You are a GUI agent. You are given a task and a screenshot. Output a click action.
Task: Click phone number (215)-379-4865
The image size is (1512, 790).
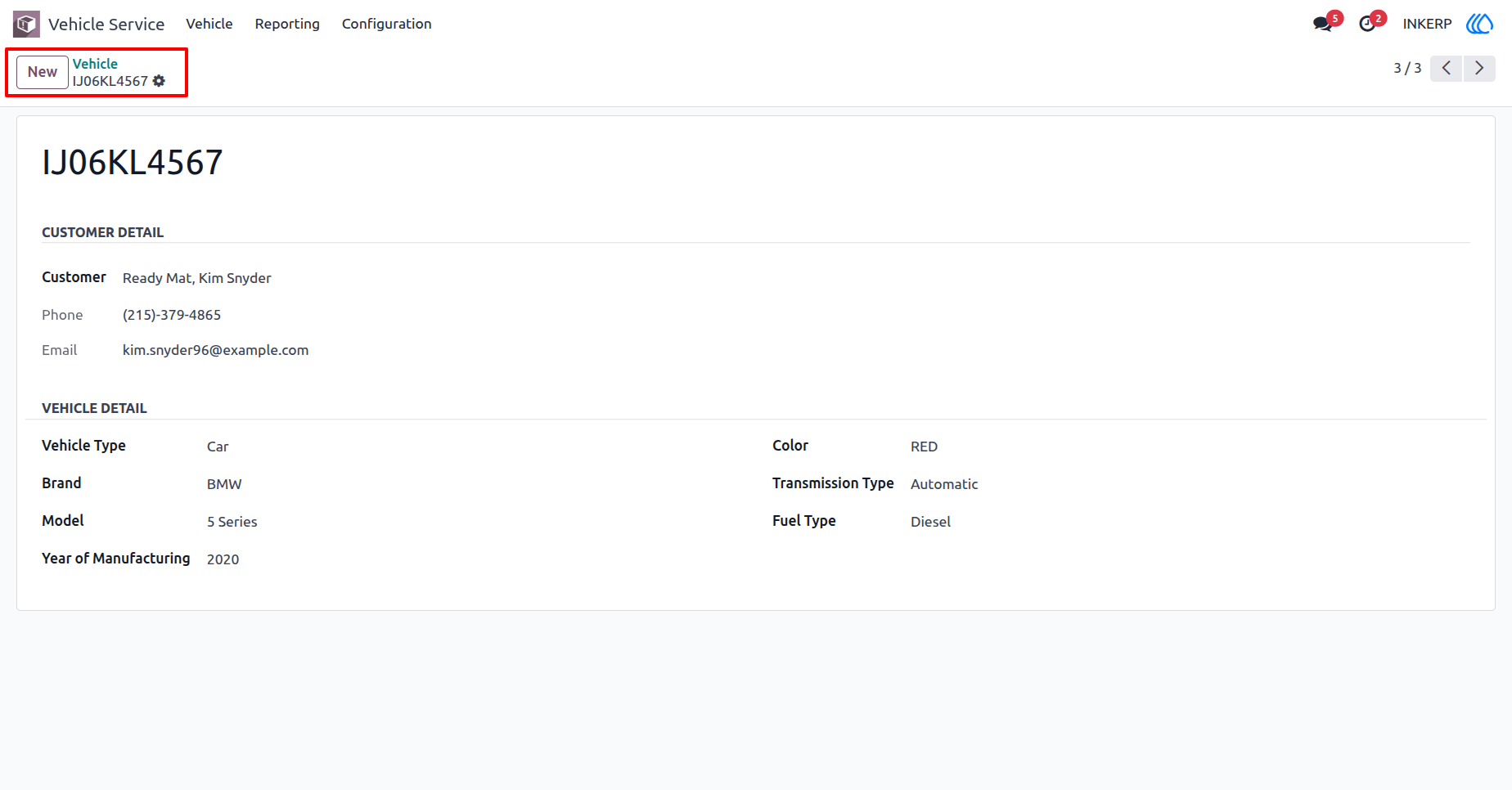172,315
